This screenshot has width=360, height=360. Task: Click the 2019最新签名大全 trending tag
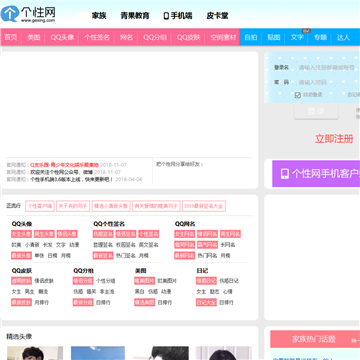pyautogui.click(x=204, y=206)
